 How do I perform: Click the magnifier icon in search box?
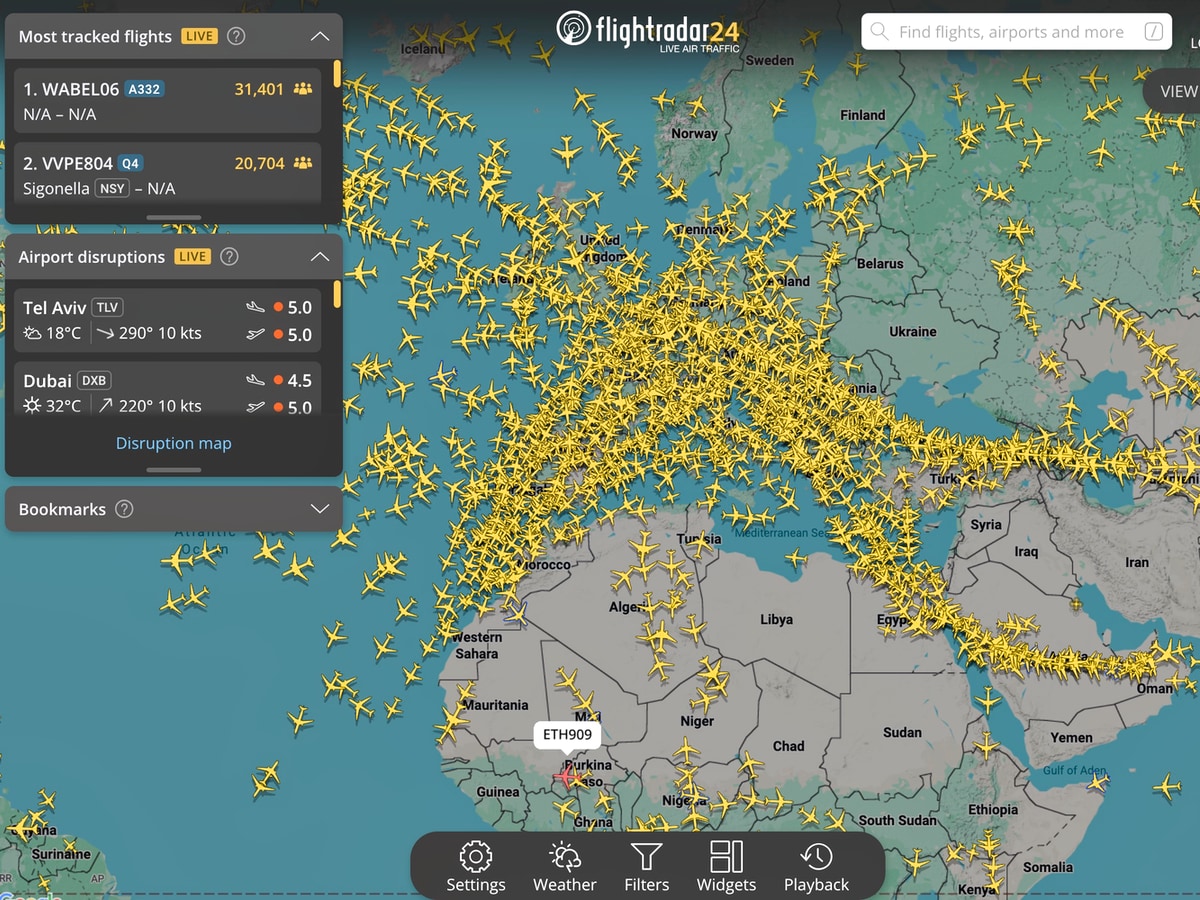click(x=879, y=32)
